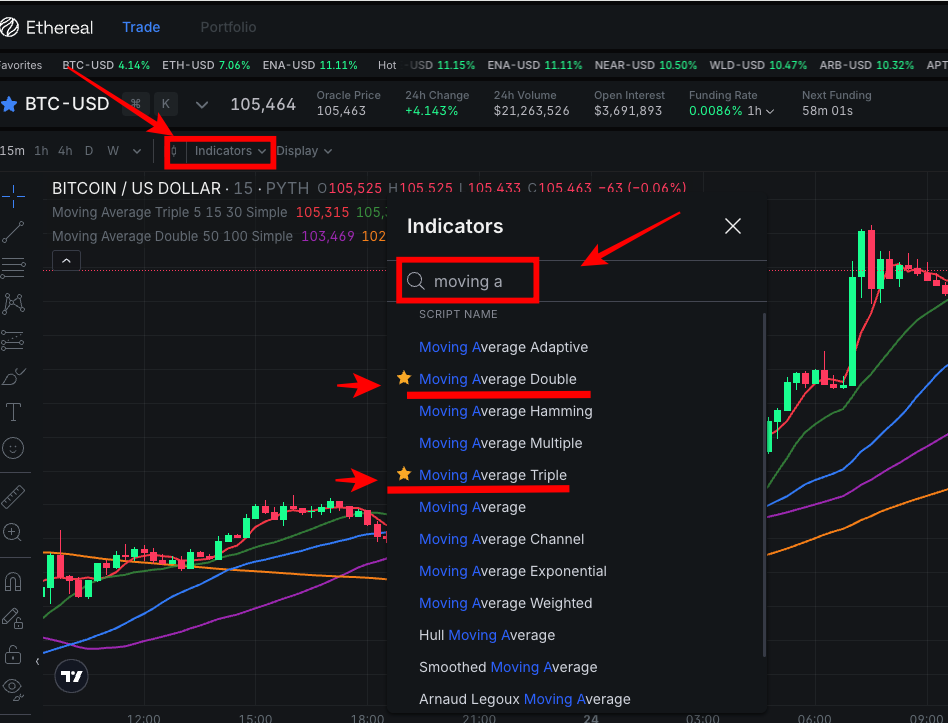
Task: Click the search magnifier icon in Indicators
Action: (415, 281)
